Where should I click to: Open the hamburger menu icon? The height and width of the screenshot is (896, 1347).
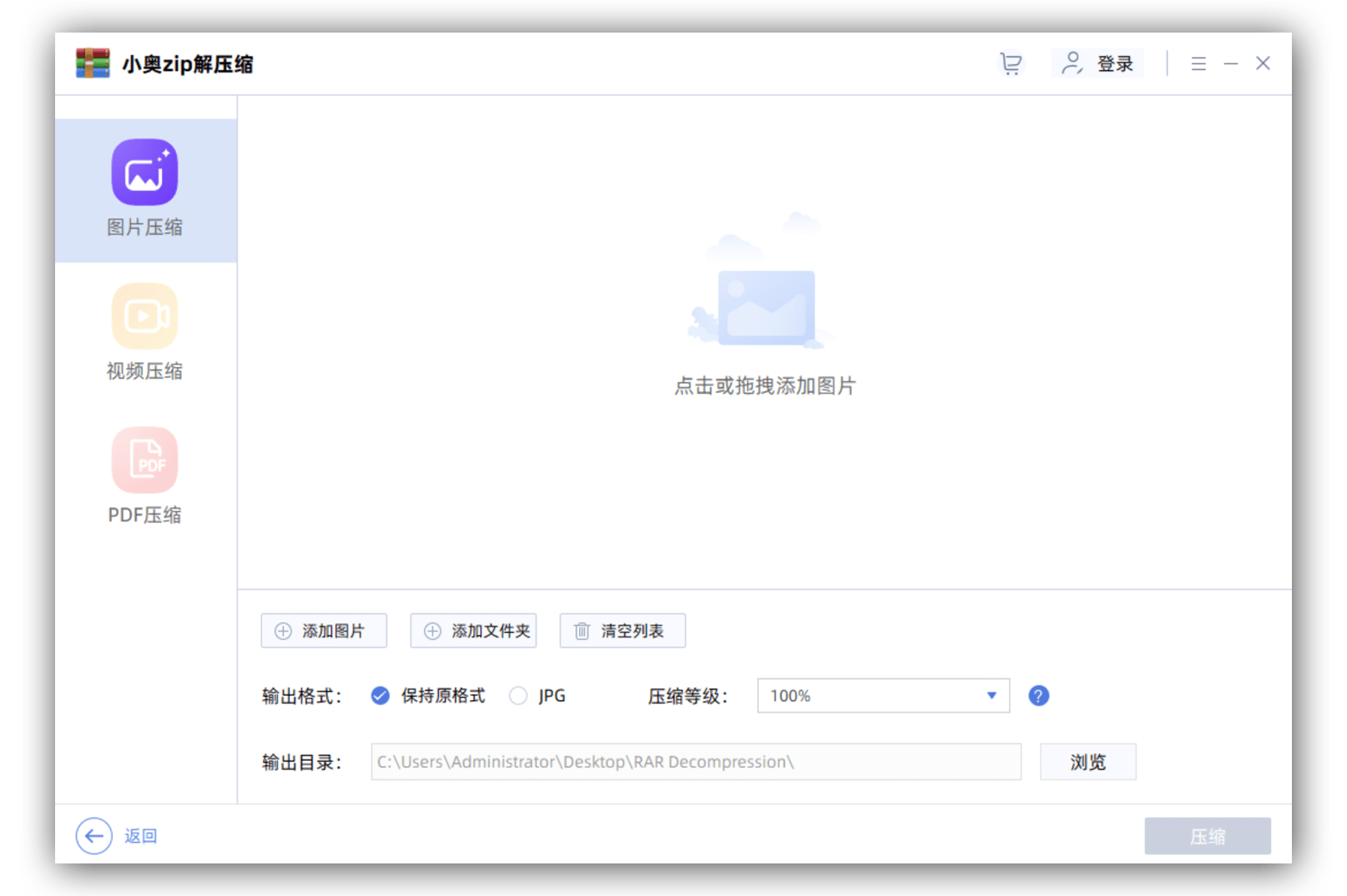1198,63
